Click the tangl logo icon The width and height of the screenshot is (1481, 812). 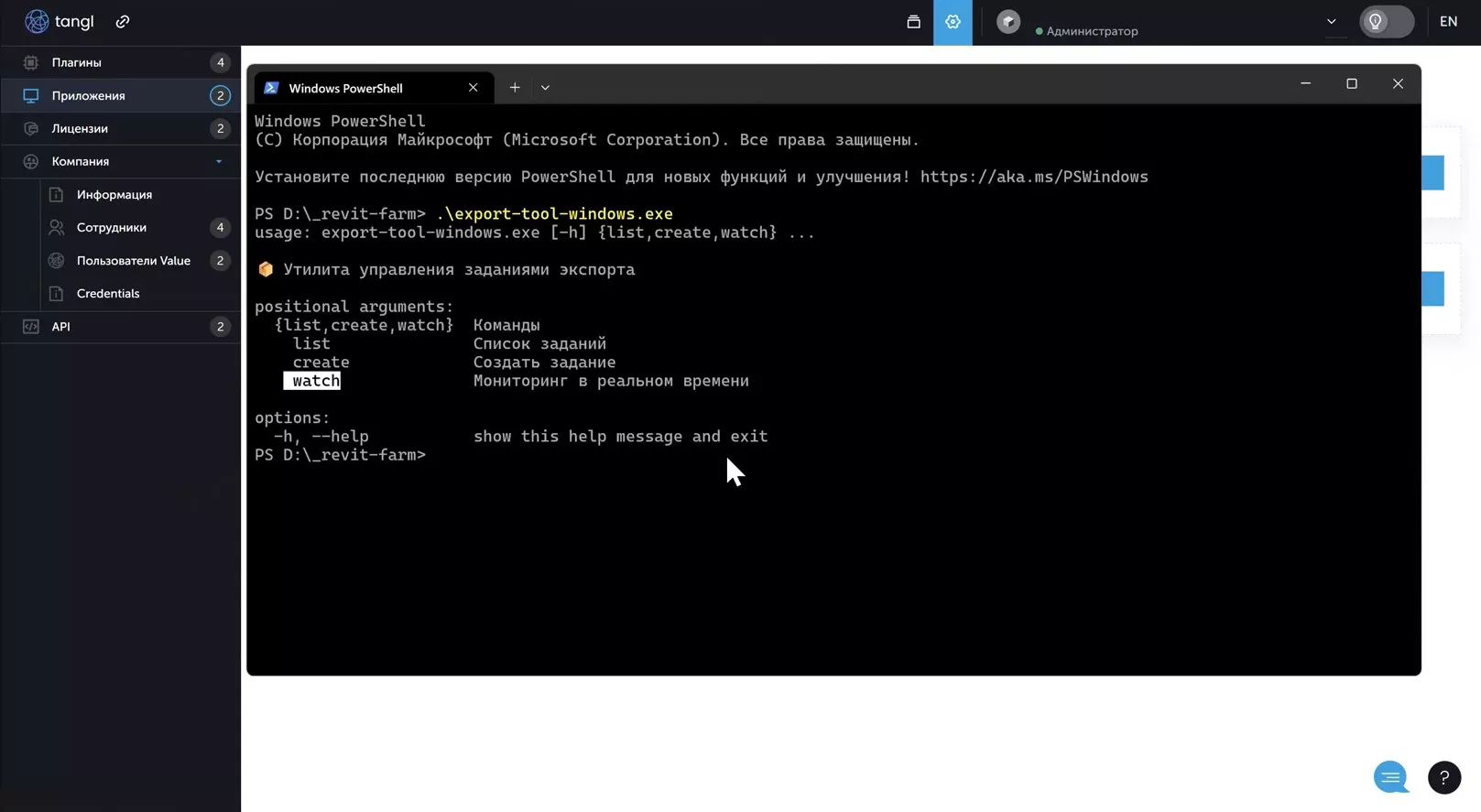[x=37, y=21]
